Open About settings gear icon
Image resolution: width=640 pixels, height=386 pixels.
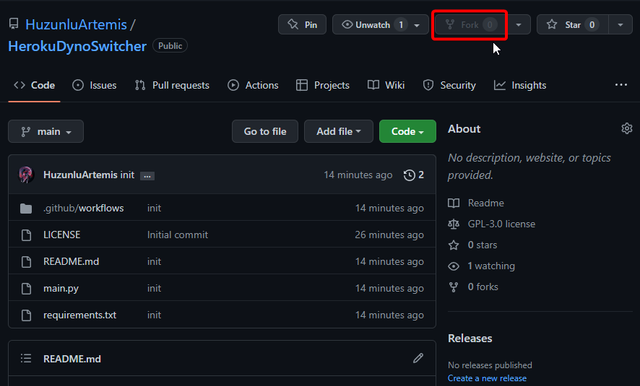[627, 129]
